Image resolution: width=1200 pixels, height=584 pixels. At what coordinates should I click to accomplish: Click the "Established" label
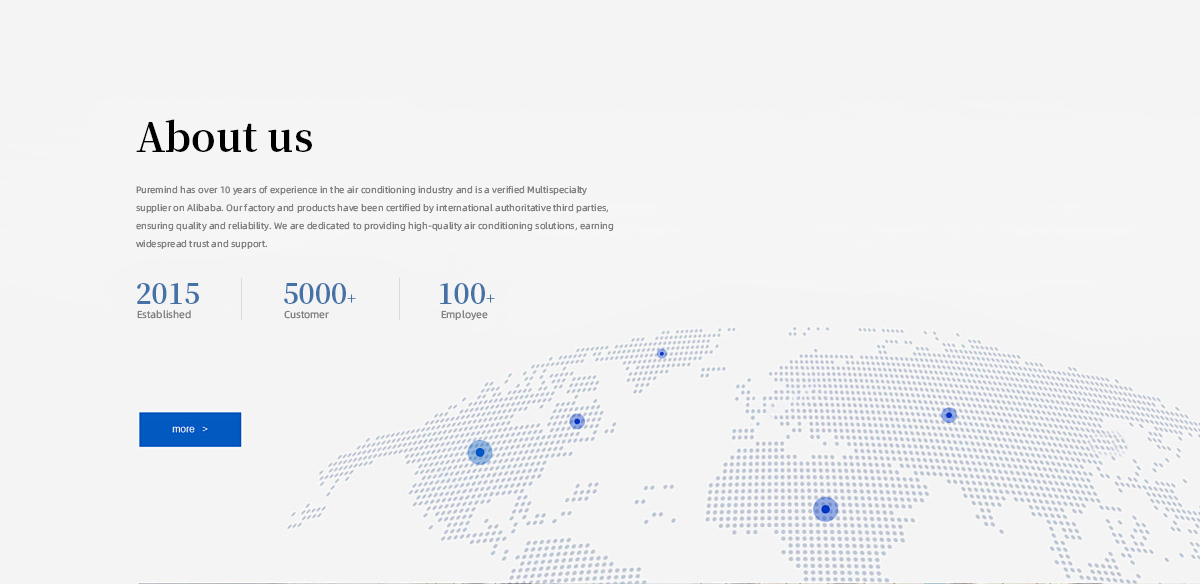(x=164, y=314)
